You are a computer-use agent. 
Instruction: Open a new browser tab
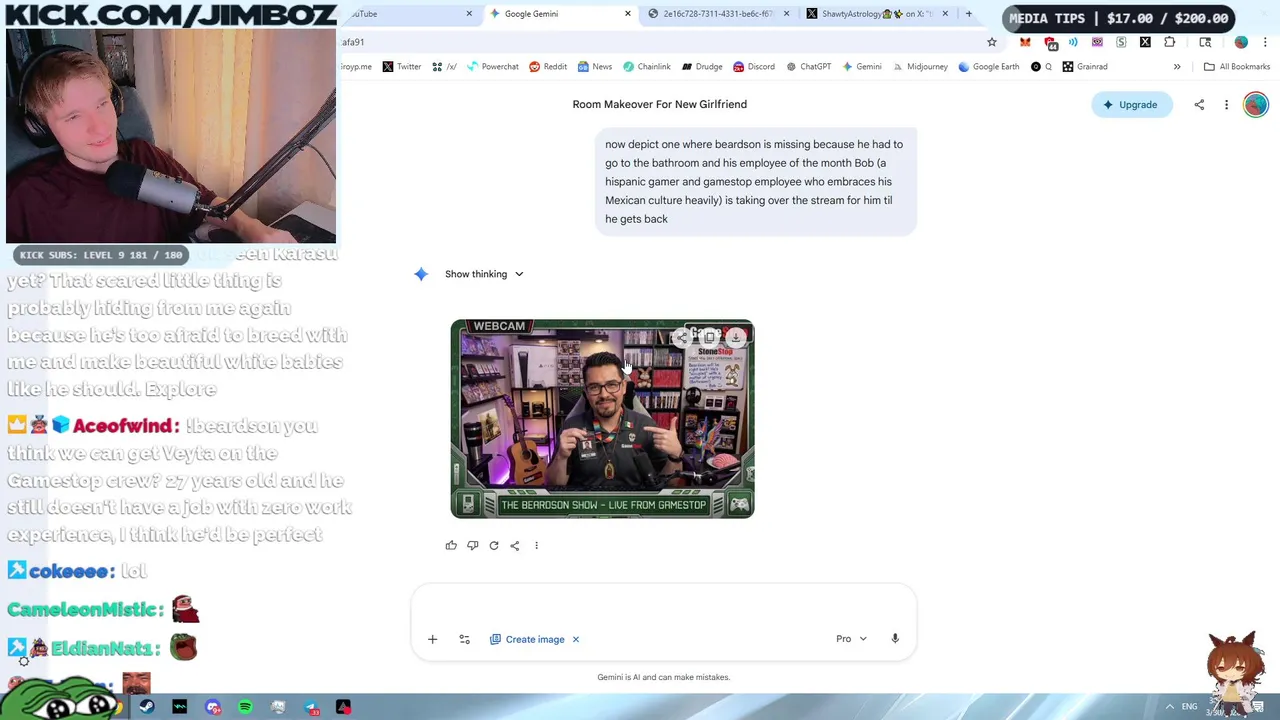point(968,14)
